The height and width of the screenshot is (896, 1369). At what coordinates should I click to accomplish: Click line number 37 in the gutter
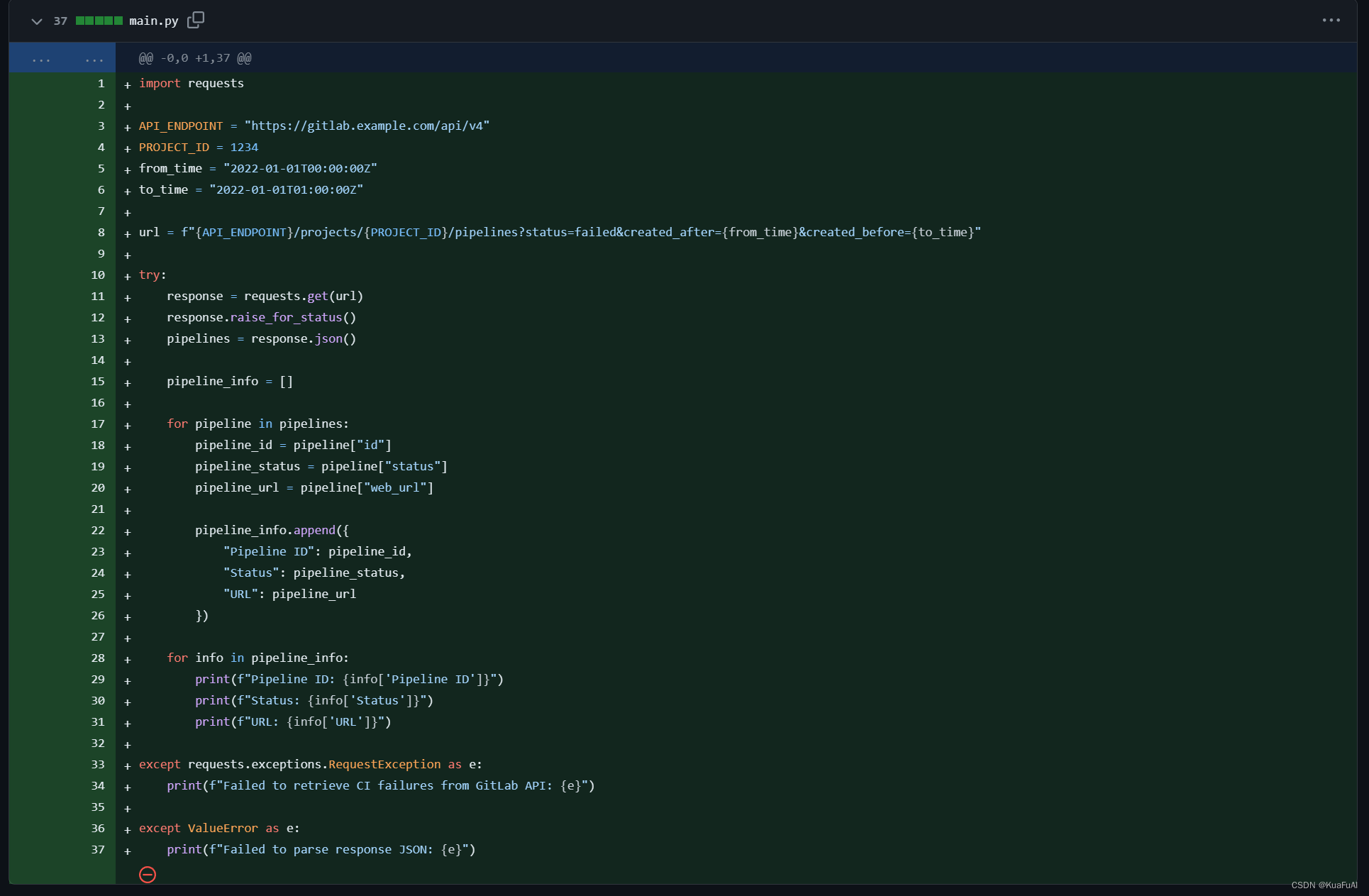(98, 850)
